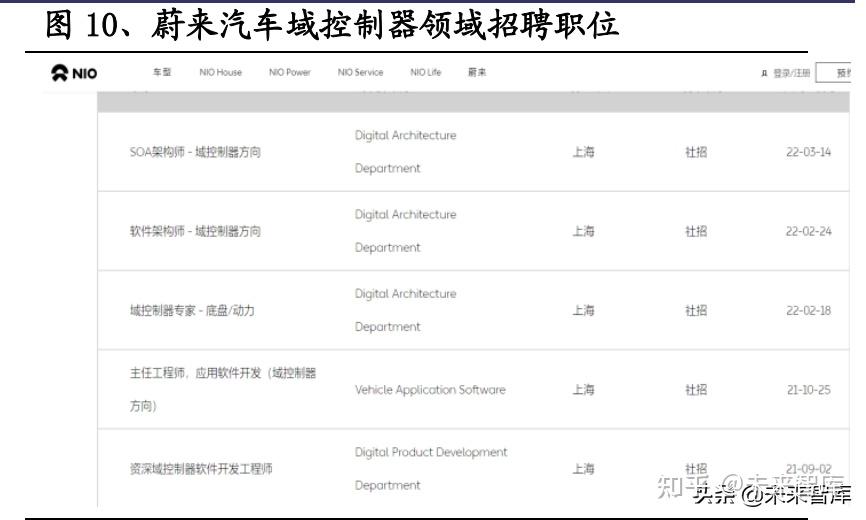Click Digital Architecture Department in 域控制器专家 row
This screenshot has height=520, width=866.
[405, 310]
